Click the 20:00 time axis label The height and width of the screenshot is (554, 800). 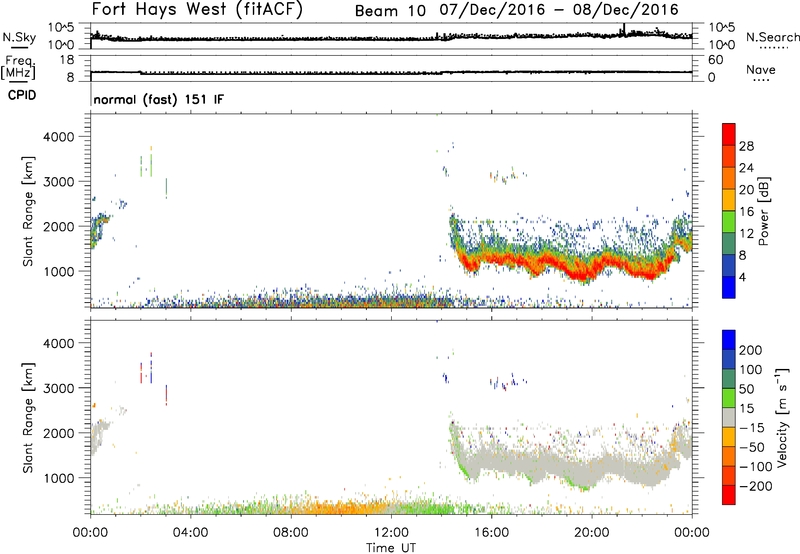click(591, 533)
